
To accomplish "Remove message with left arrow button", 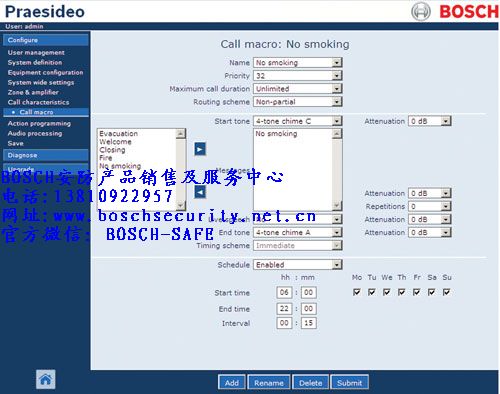I will click(x=200, y=192).
